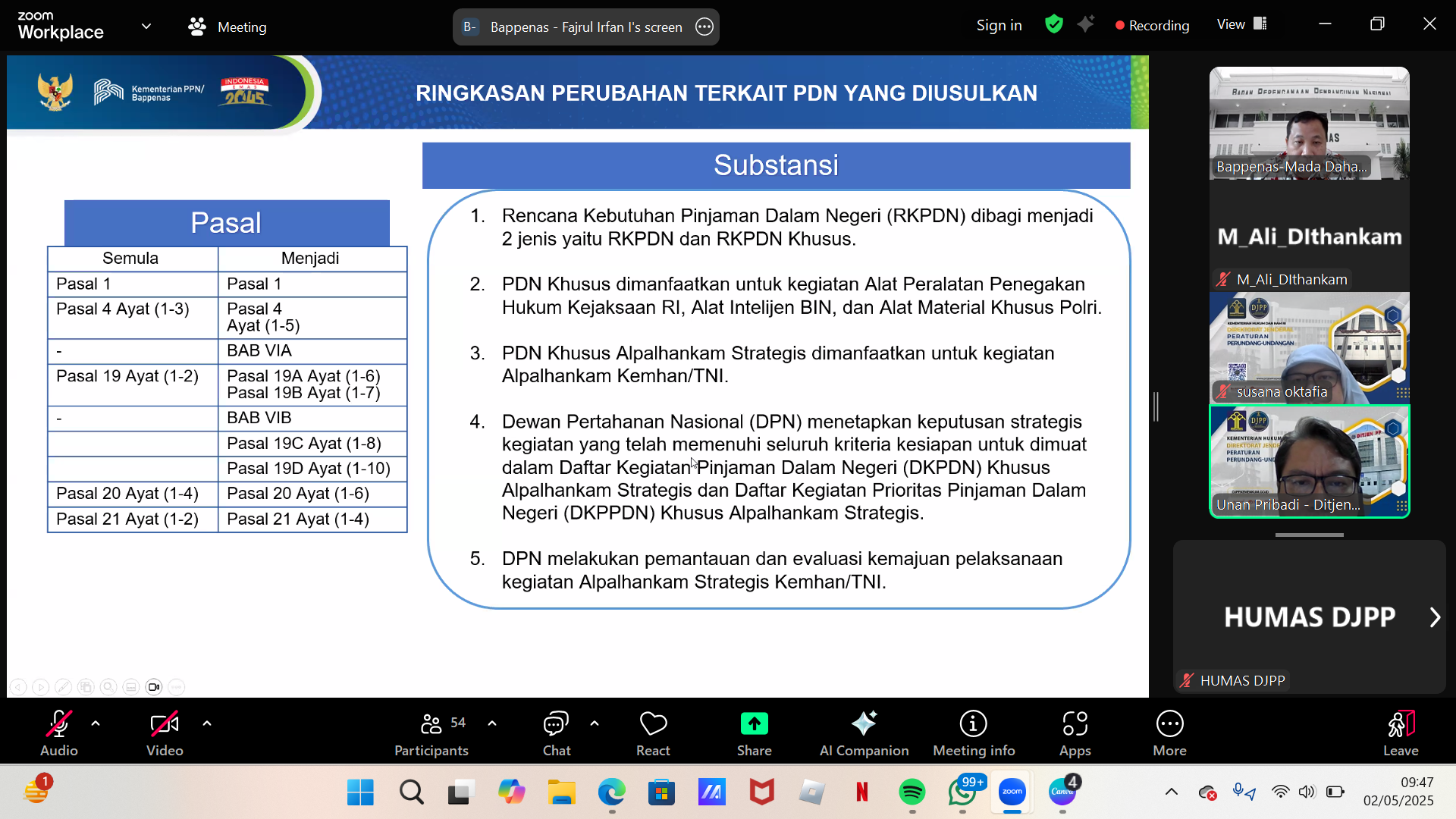Open see all slides in slideshow controls
The width and height of the screenshot is (1456, 819).
coord(86,687)
